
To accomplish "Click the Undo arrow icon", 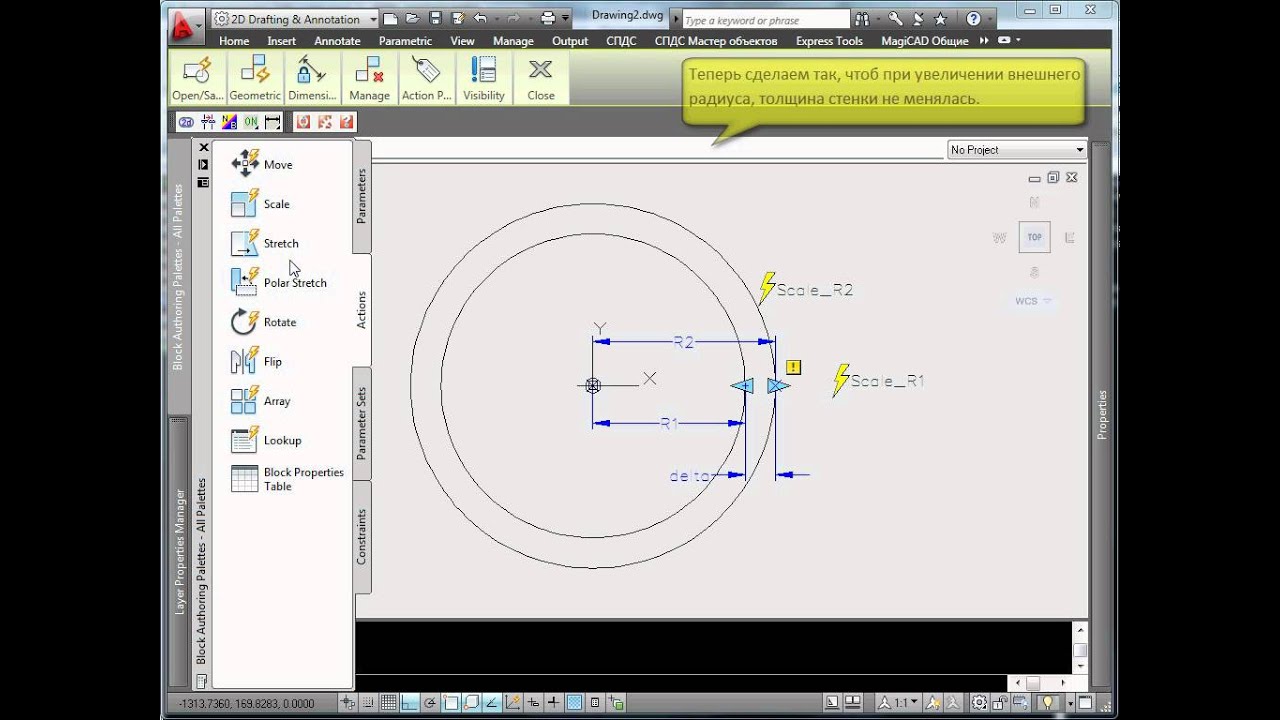I will [479, 19].
